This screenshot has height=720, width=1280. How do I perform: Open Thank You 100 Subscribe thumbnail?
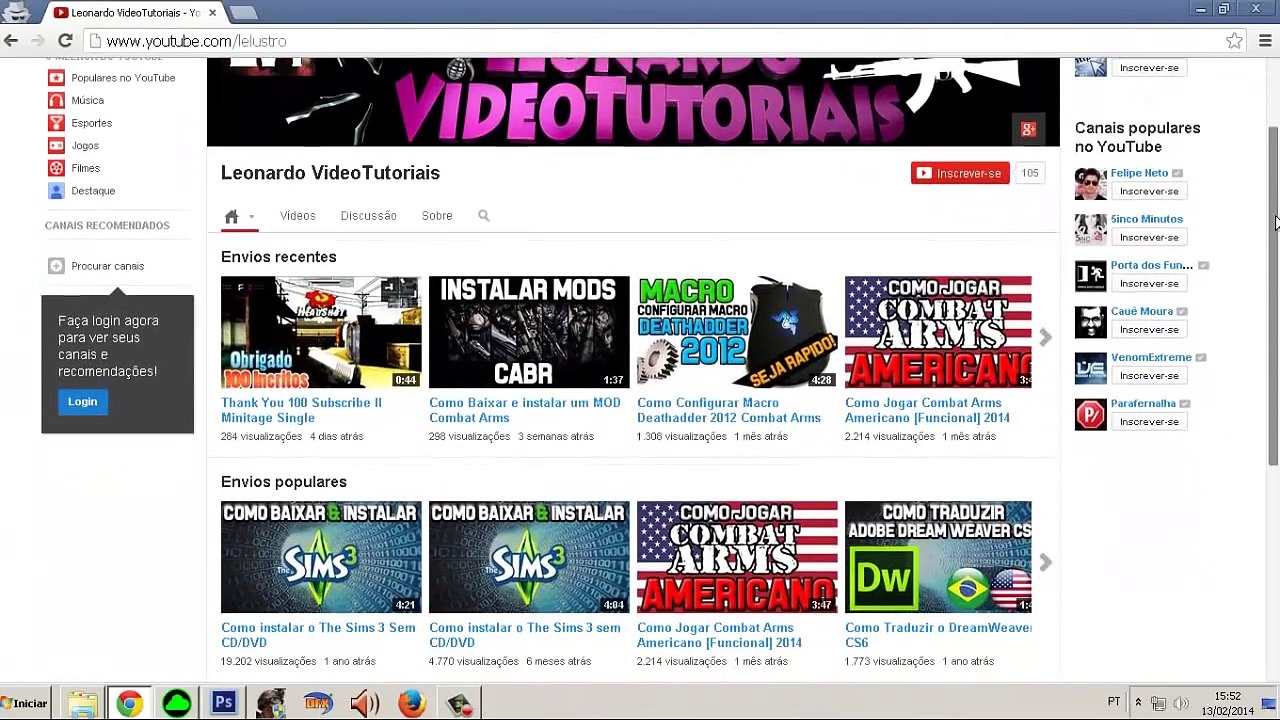coord(321,332)
